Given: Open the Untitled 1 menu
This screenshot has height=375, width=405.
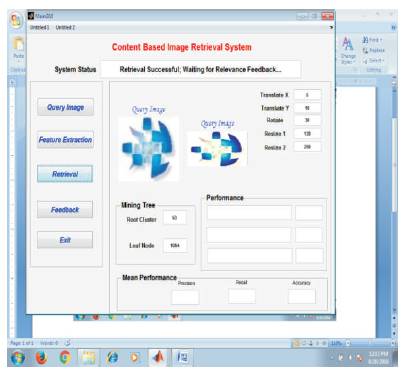Looking at the screenshot, I should tap(39, 27).
